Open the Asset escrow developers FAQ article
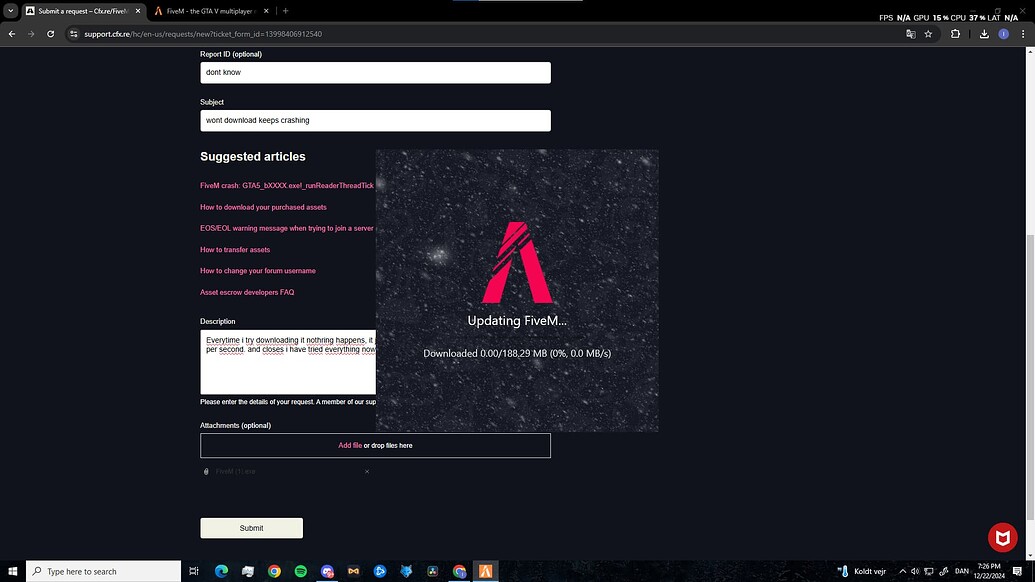 click(248, 292)
